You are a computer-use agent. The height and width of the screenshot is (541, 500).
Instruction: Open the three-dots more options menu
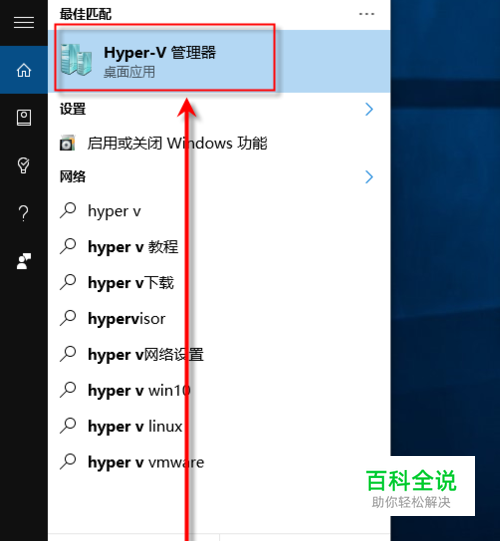[x=366, y=14]
